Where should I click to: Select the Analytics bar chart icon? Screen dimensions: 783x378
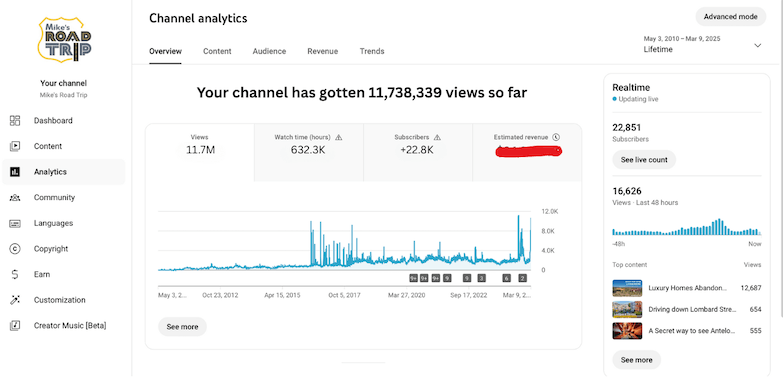[15, 172]
